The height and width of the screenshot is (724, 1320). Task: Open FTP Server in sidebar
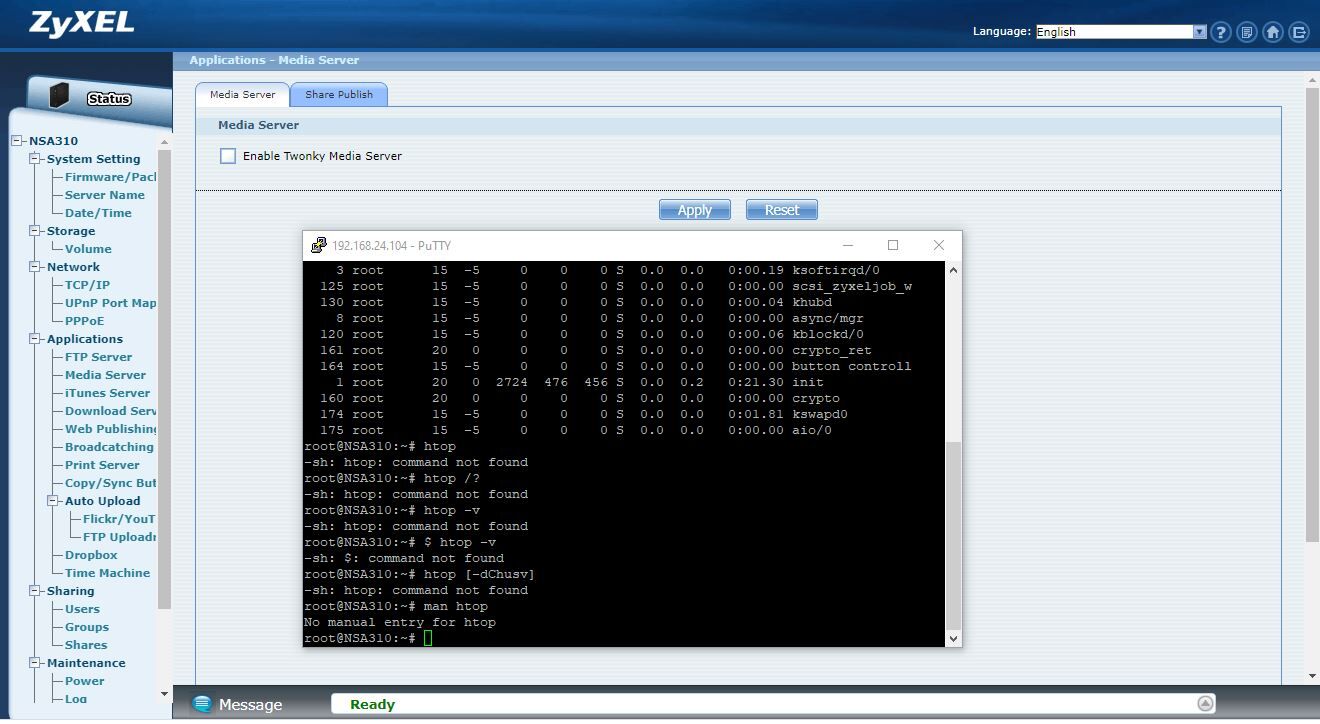coord(98,357)
